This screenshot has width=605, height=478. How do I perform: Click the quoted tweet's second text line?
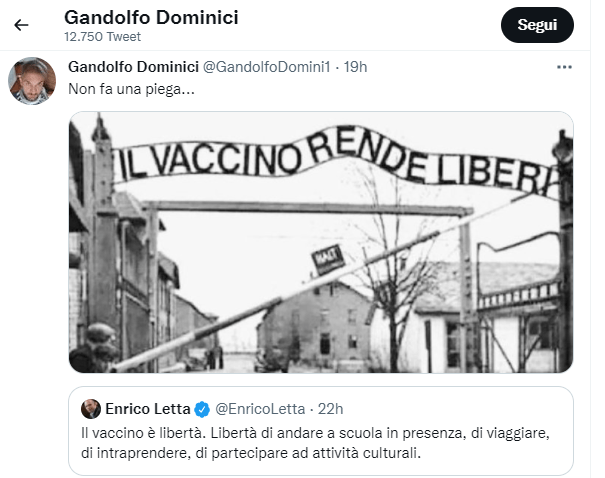click(x=251, y=453)
